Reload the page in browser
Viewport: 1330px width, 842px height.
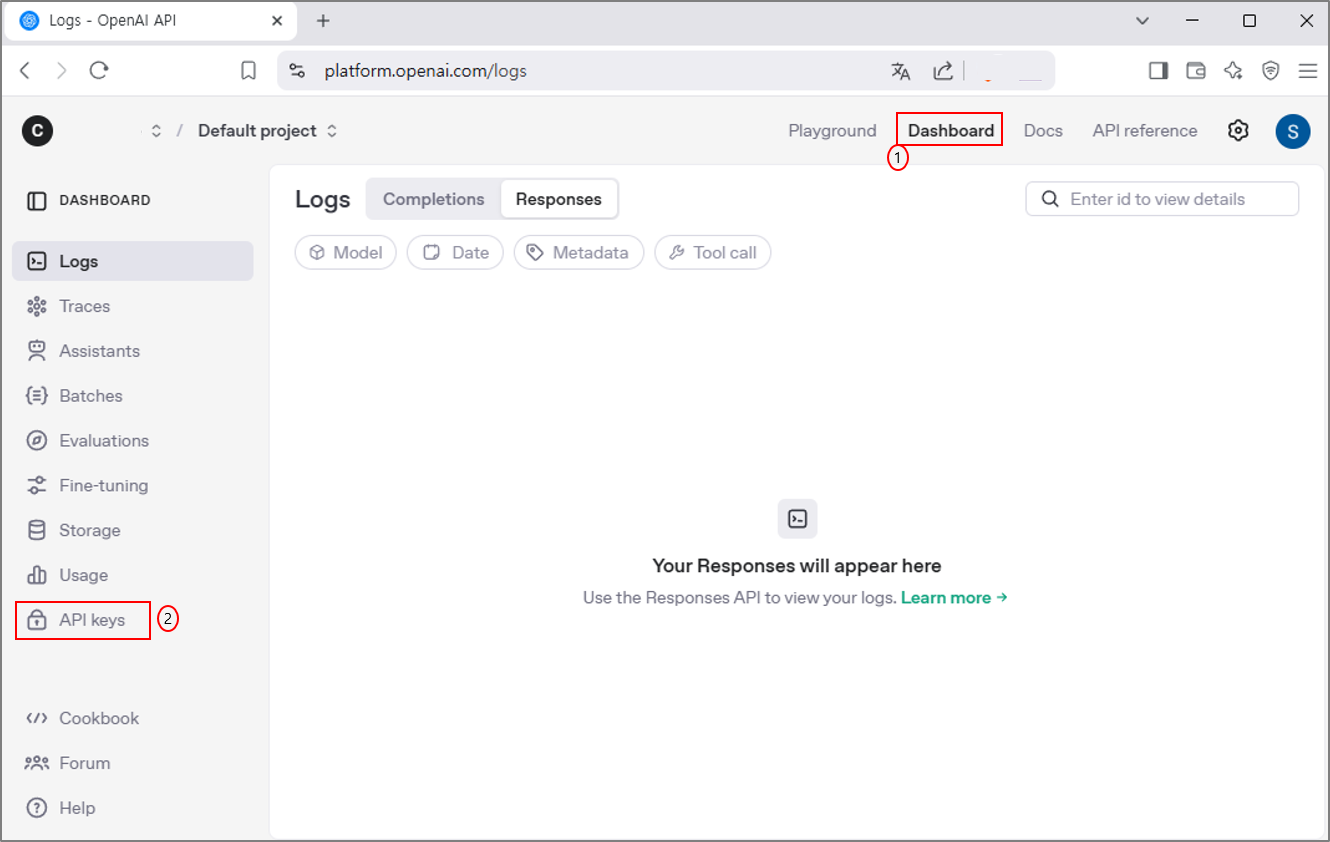click(x=99, y=70)
